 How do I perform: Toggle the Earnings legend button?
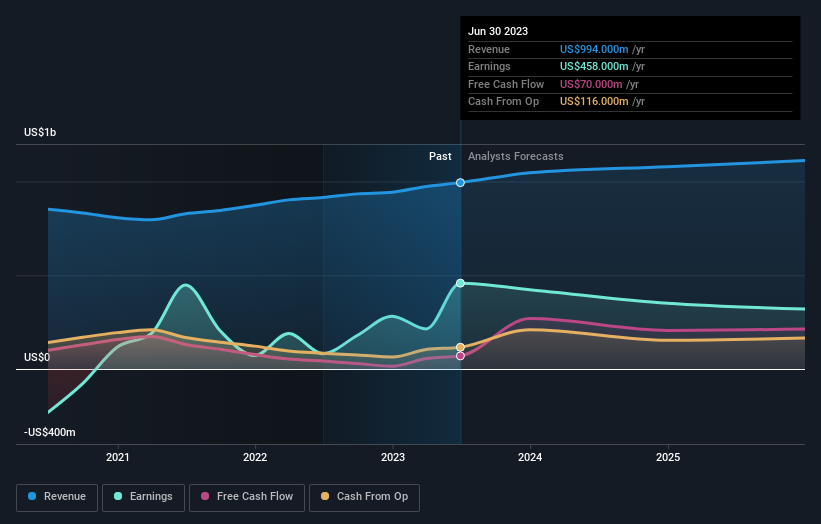(x=143, y=497)
